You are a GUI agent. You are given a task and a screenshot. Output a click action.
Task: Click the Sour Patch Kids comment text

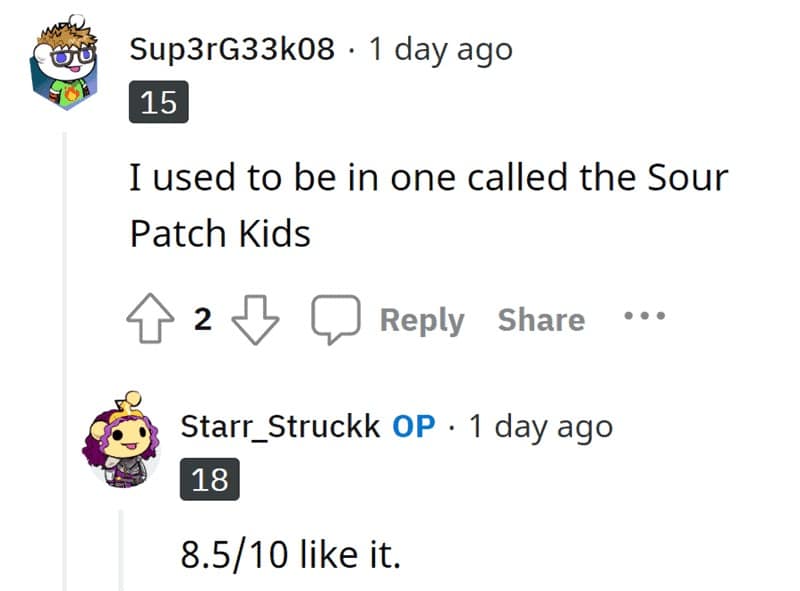pos(428,205)
